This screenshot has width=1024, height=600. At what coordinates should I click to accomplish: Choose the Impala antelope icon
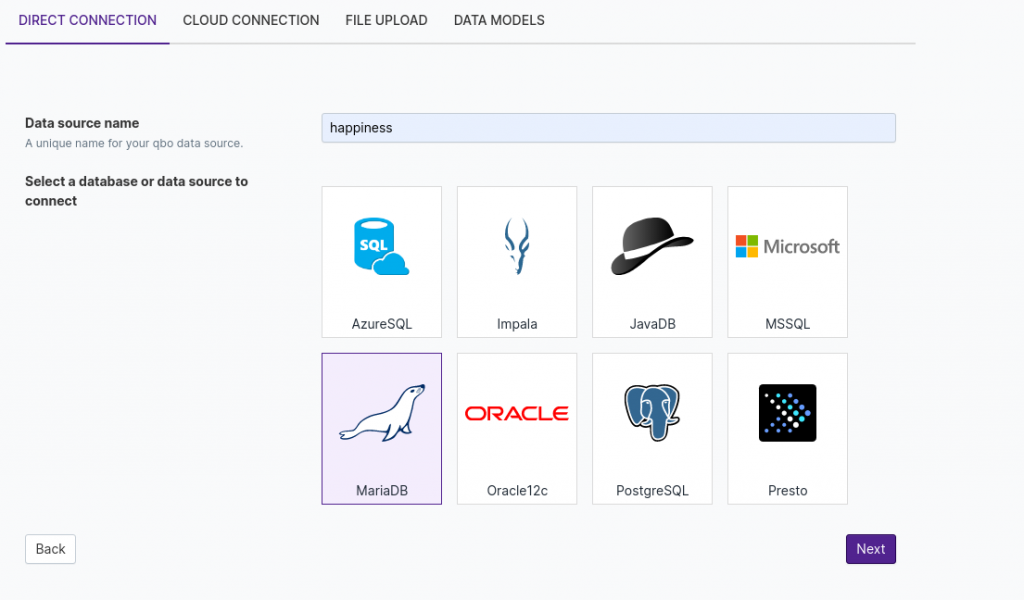pos(517,247)
